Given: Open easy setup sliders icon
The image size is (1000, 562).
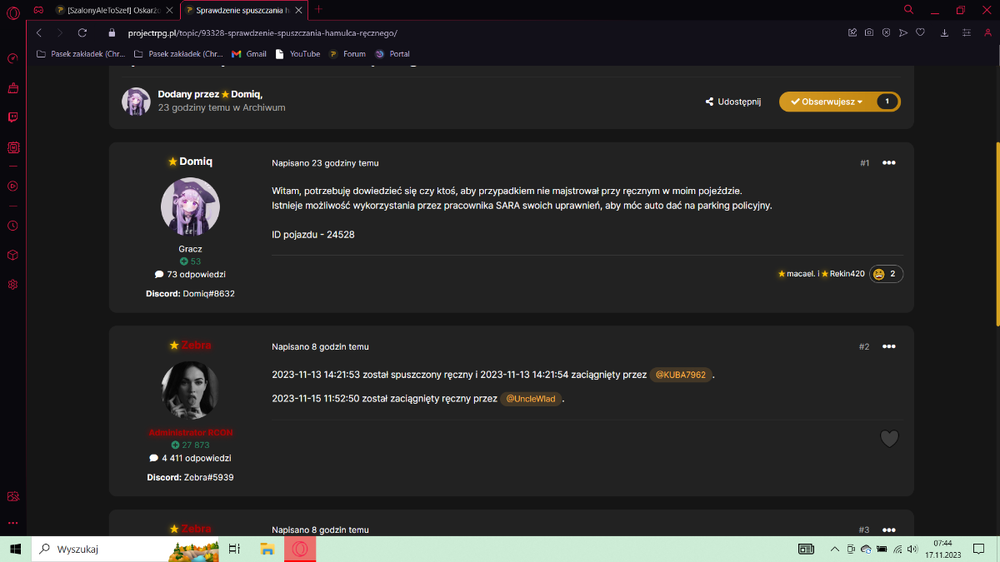Looking at the screenshot, I should (967, 33).
